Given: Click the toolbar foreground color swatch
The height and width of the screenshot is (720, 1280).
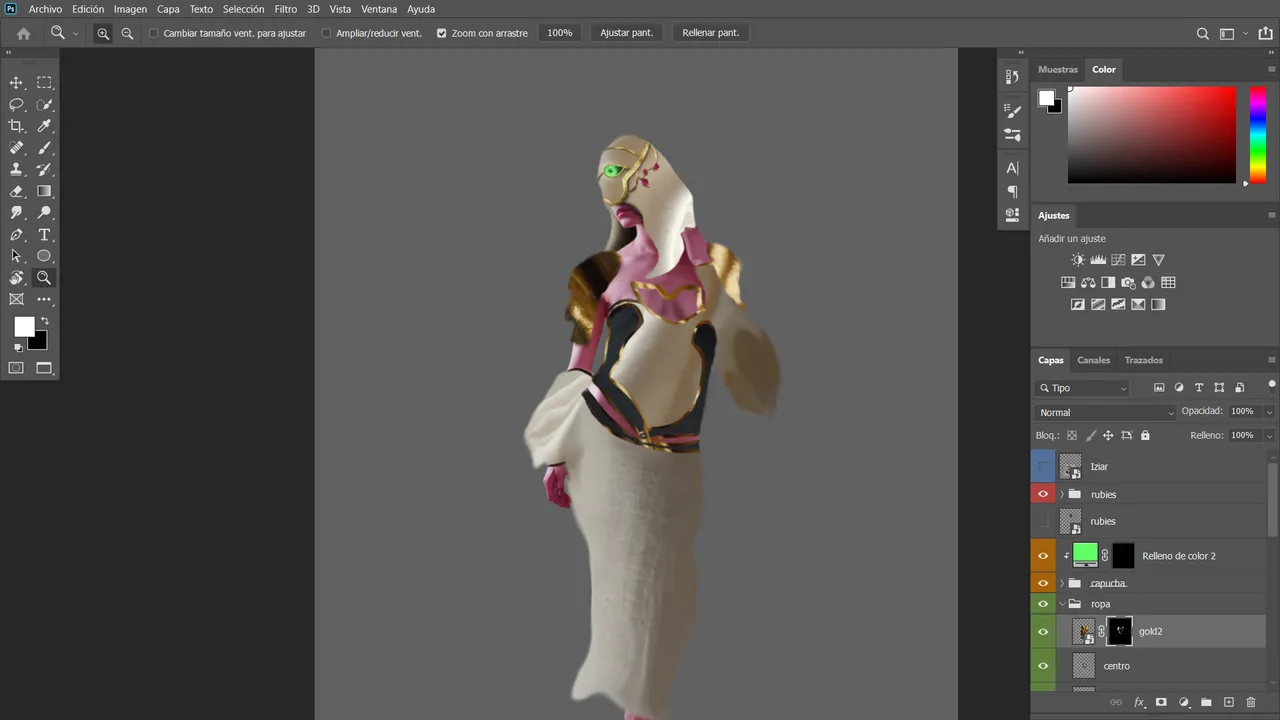Looking at the screenshot, I should [24, 327].
